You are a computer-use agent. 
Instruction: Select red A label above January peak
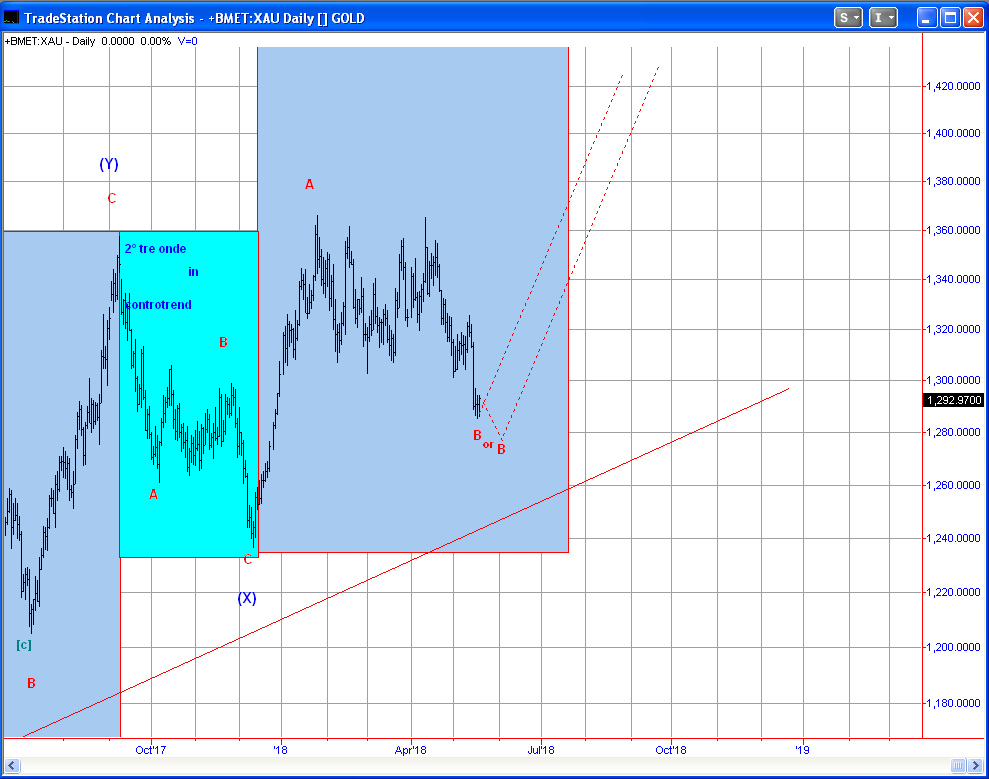pos(309,184)
